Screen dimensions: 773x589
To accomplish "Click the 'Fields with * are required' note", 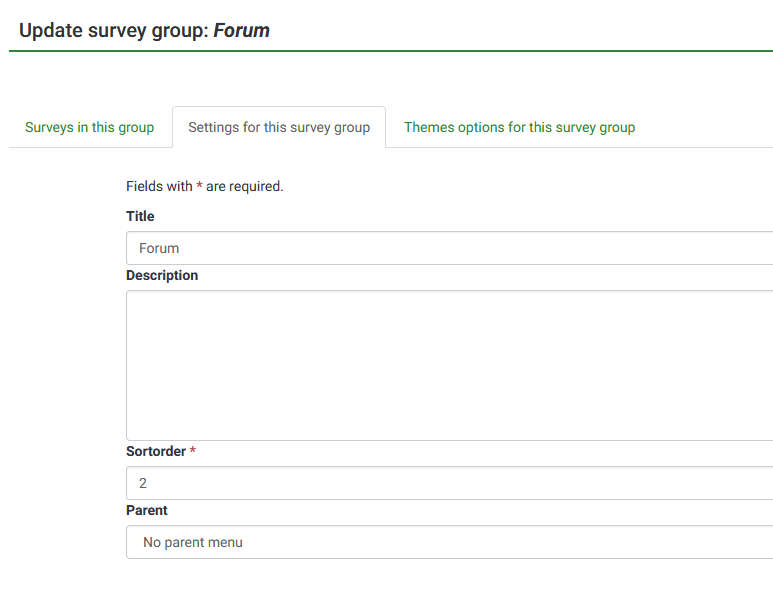I will (205, 186).
